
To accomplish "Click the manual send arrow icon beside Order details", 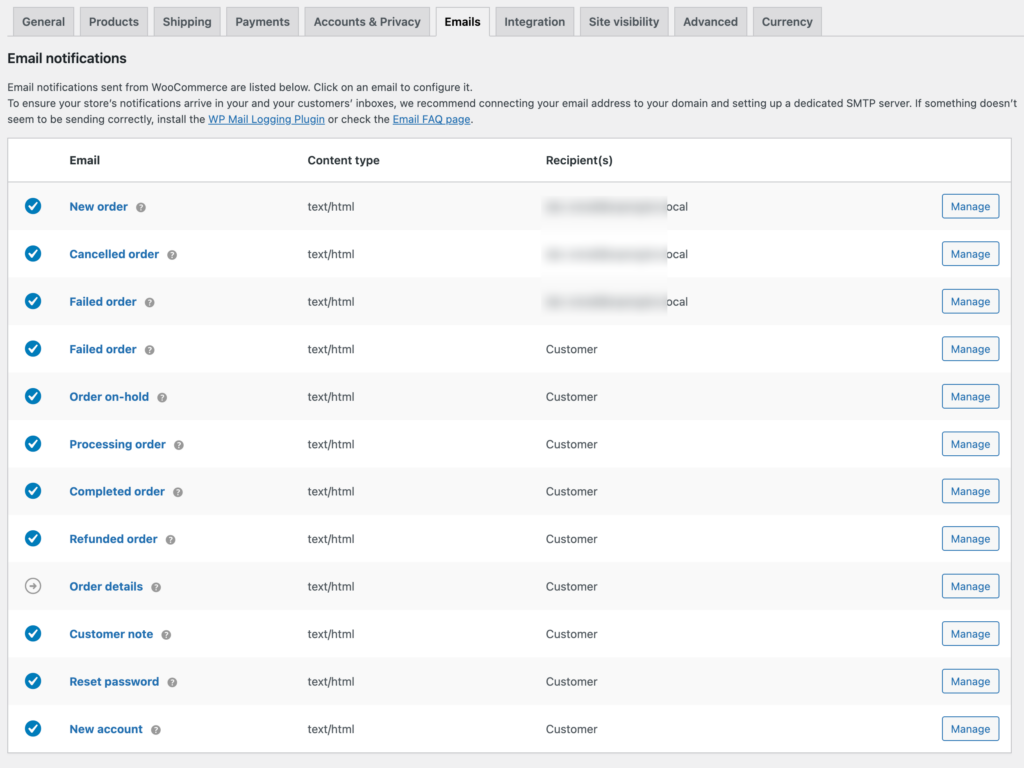I will click(x=33, y=586).
